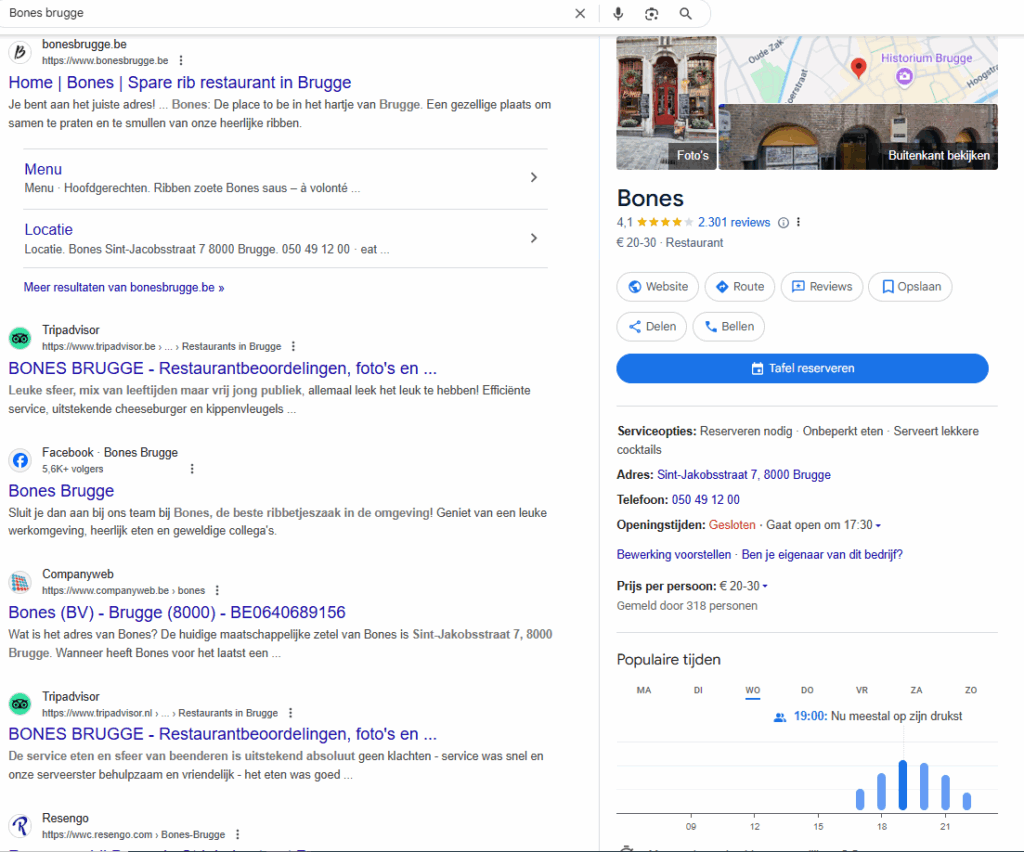Viewport: 1024px width, 852px height.
Task: Click the Facebook logo icon
Action: point(20,460)
